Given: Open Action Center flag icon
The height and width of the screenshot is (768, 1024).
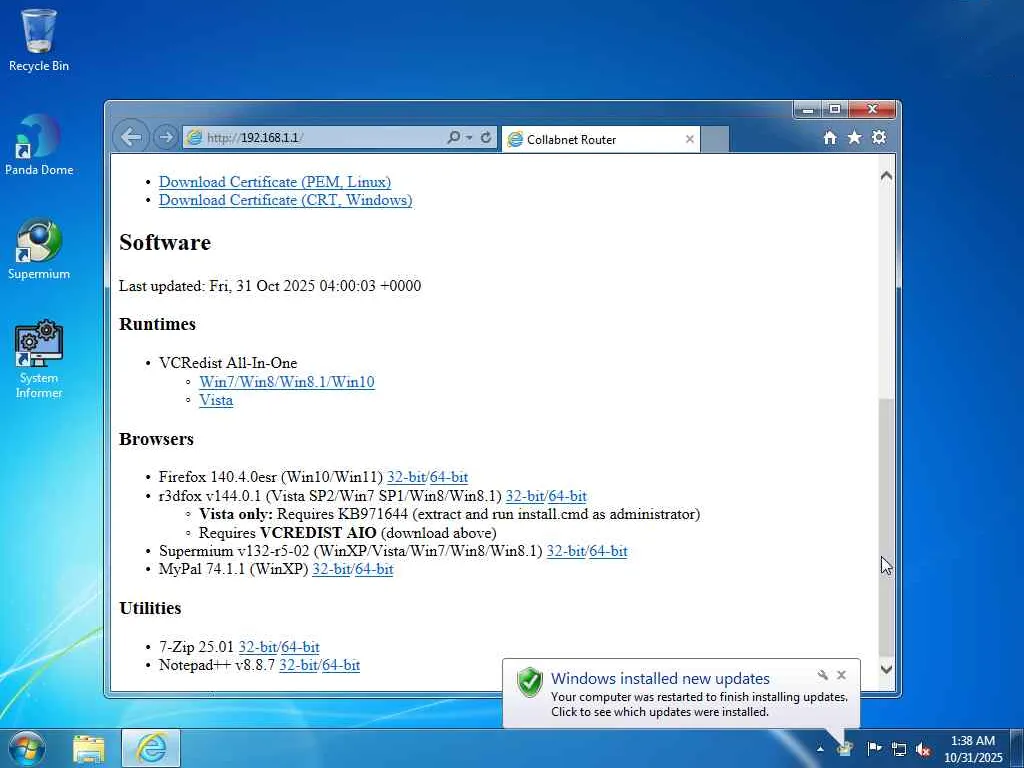Looking at the screenshot, I should coord(874,748).
